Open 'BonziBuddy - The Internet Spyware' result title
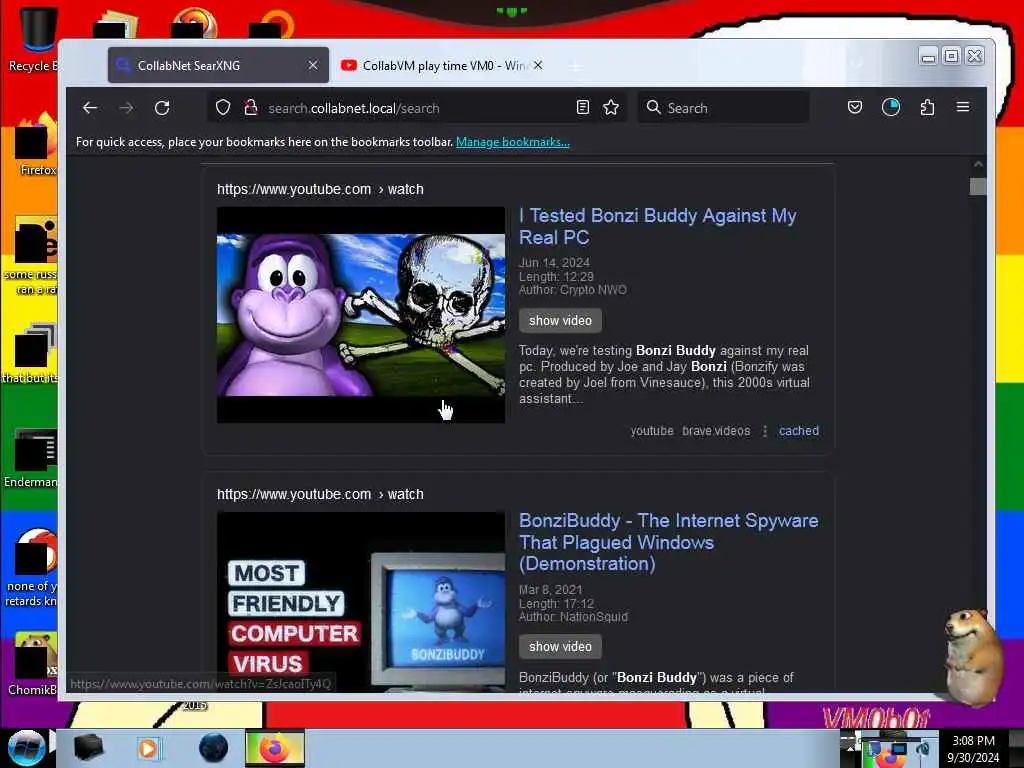 click(x=668, y=542)
